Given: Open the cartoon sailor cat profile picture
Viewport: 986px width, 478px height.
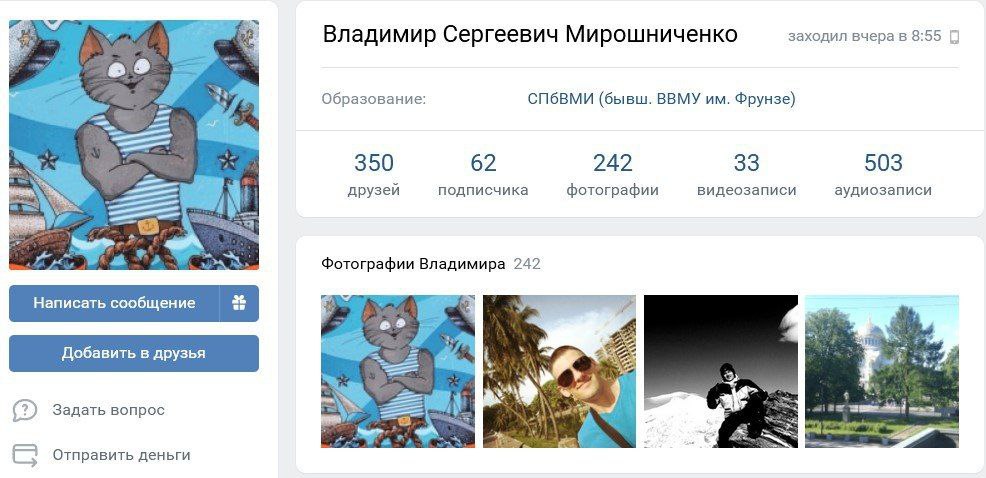Looking at the screenshot, I should coord(134,145).
